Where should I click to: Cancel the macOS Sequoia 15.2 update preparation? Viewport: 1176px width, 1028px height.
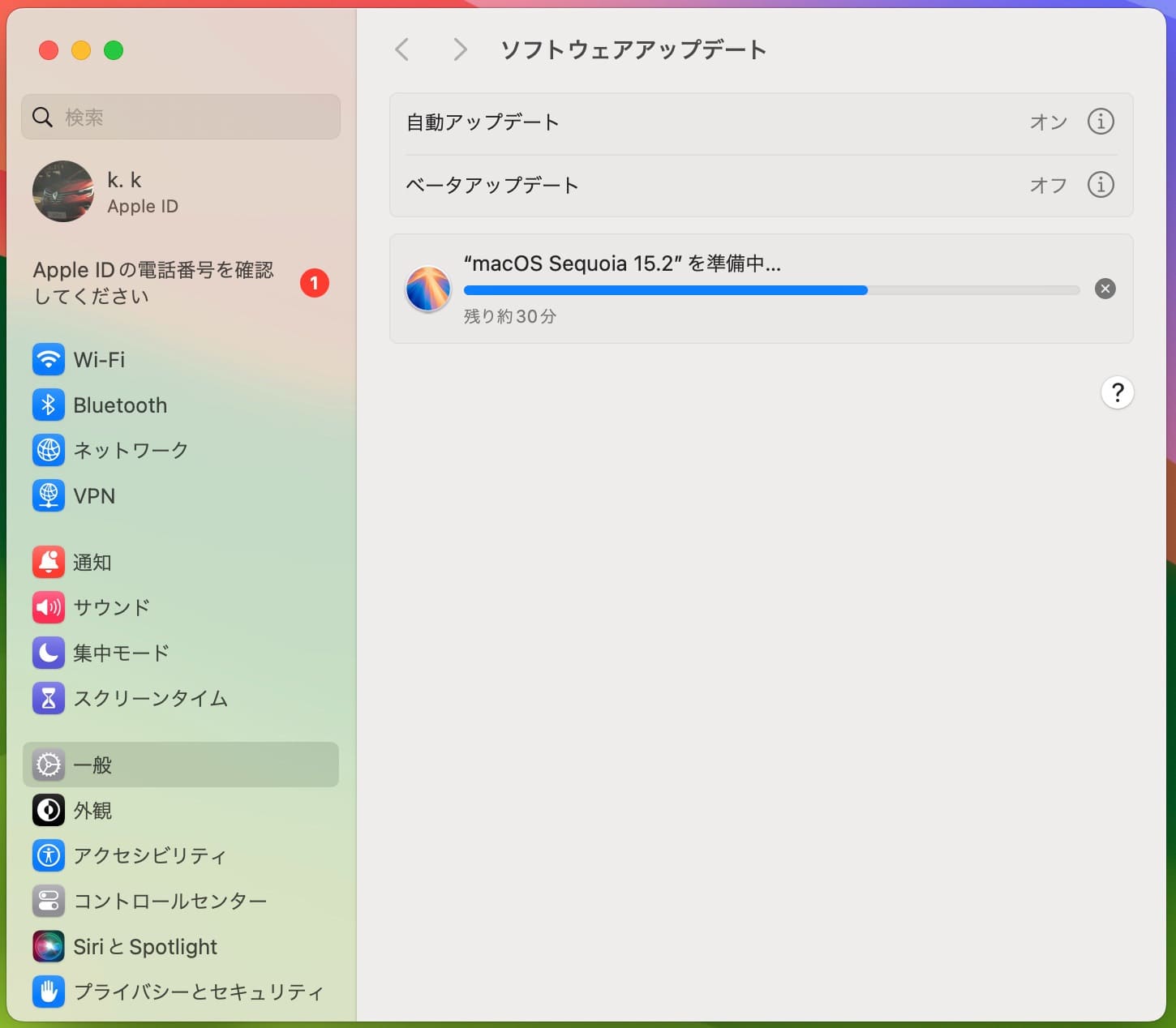[x=1105, y=289]
